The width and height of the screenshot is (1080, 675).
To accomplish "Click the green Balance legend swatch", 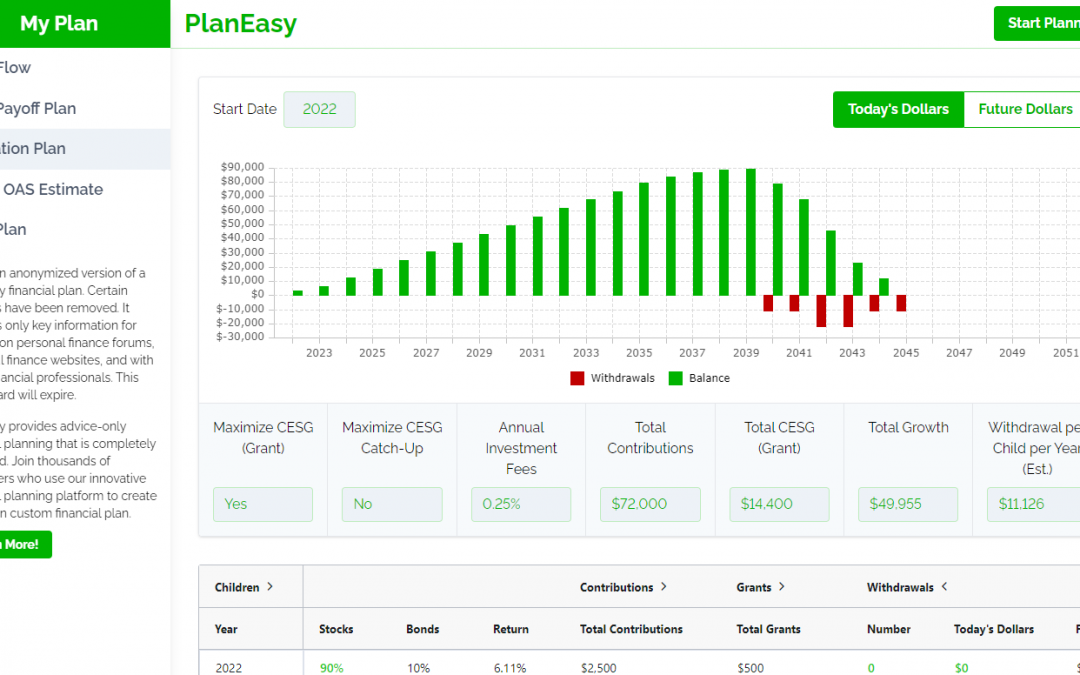I will tap(676, 378).
